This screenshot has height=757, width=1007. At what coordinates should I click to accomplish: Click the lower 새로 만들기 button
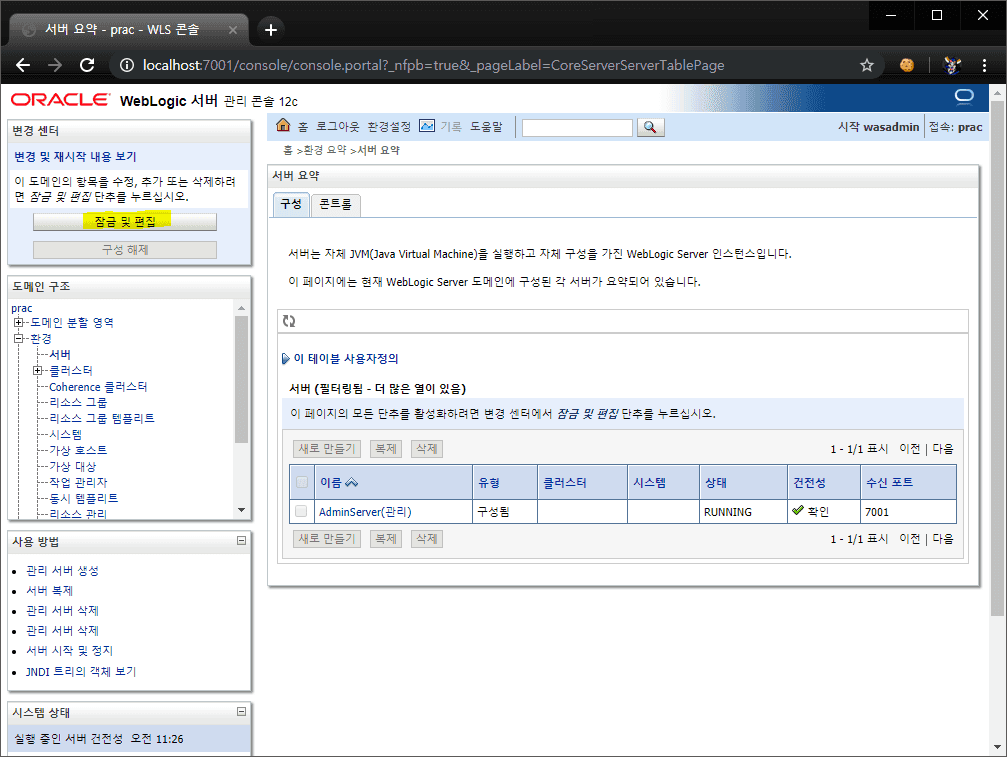tap(327, 539)
